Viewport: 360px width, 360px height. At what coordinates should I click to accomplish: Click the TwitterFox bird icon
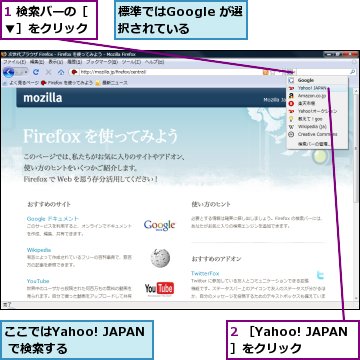coord(320,275)
